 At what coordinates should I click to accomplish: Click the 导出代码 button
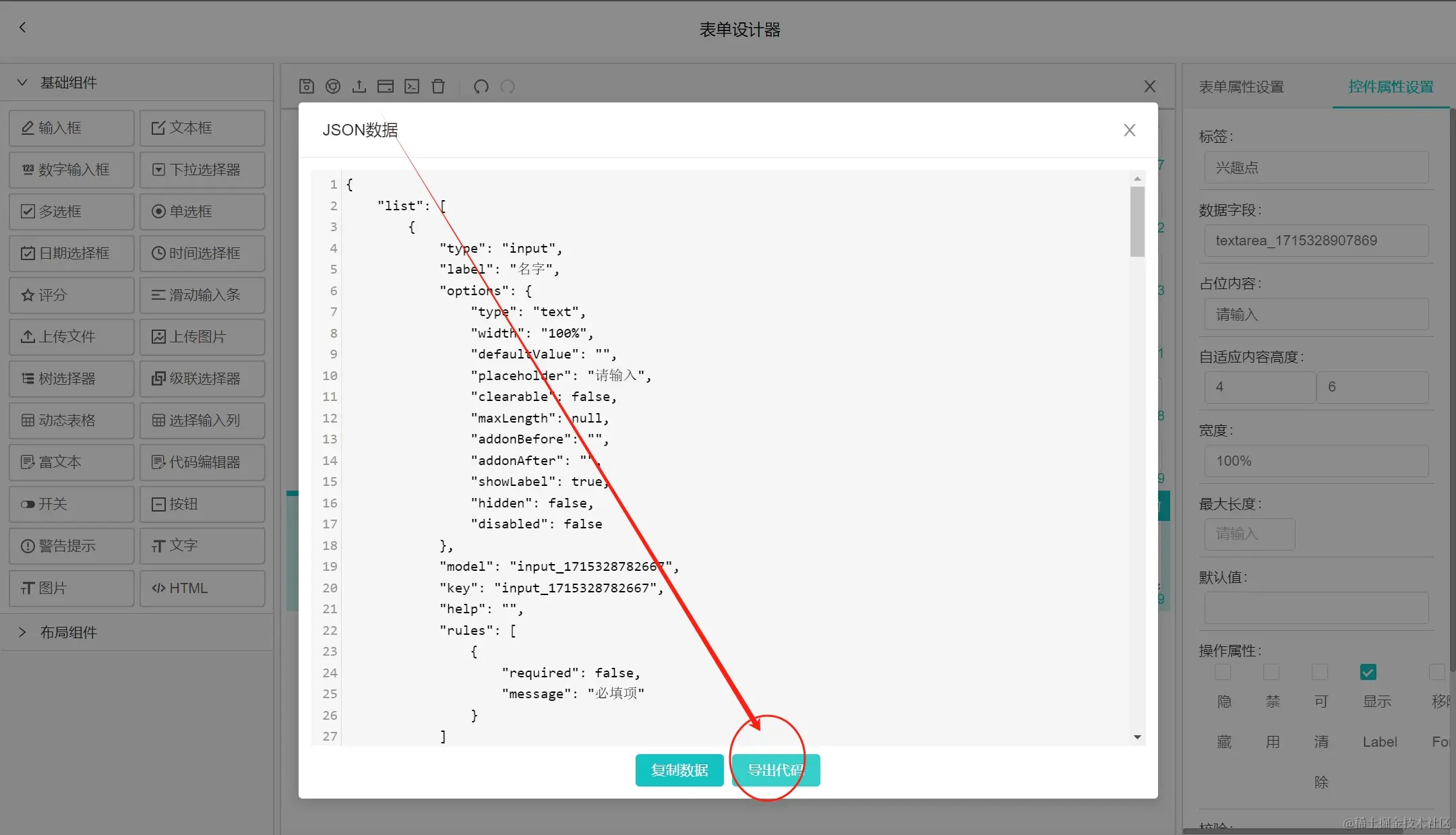(x=776, y=770)
